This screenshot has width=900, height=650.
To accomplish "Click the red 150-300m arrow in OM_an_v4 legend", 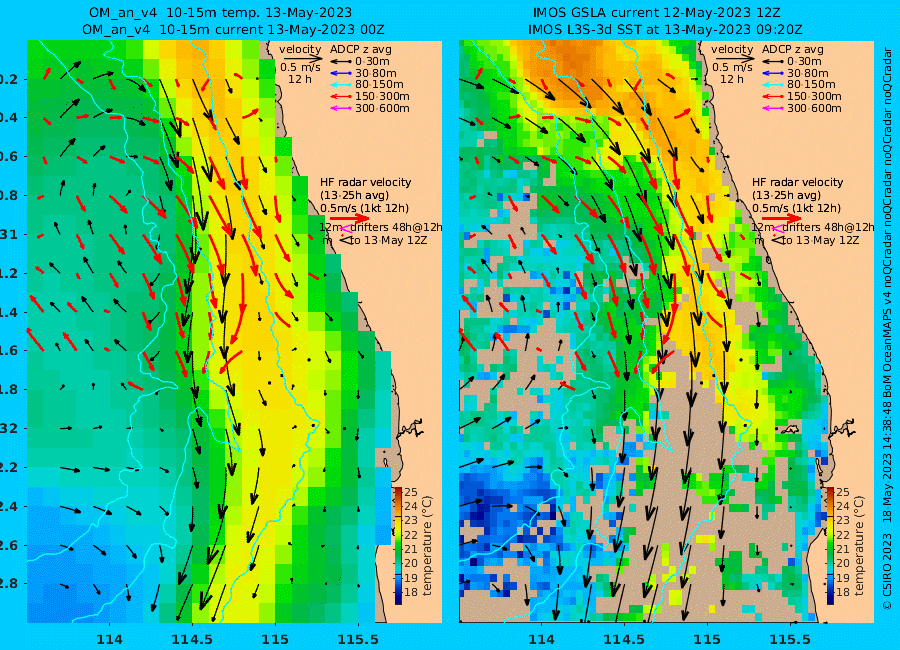I will (x=340, y=96).
